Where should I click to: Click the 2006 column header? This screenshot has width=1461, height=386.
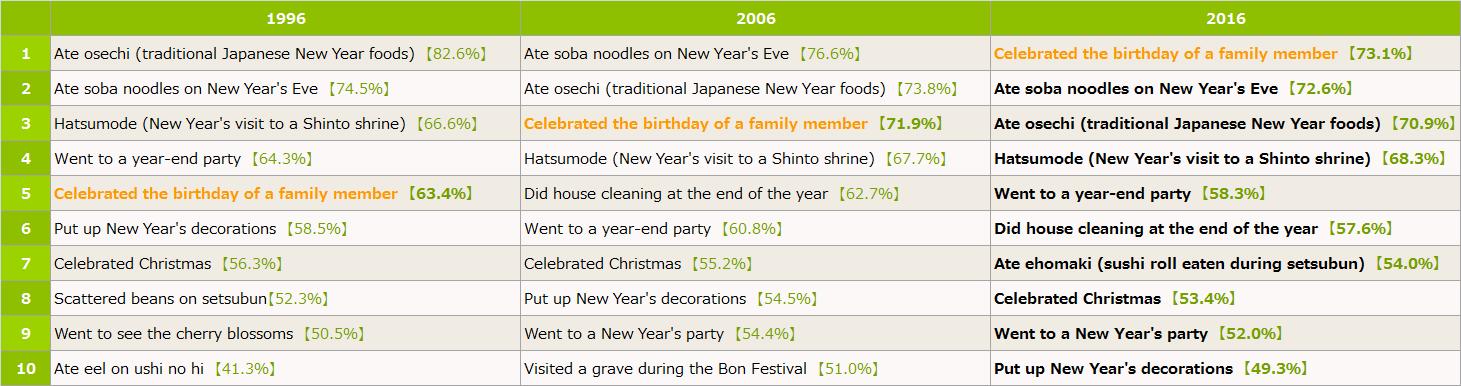click(755, 18)
